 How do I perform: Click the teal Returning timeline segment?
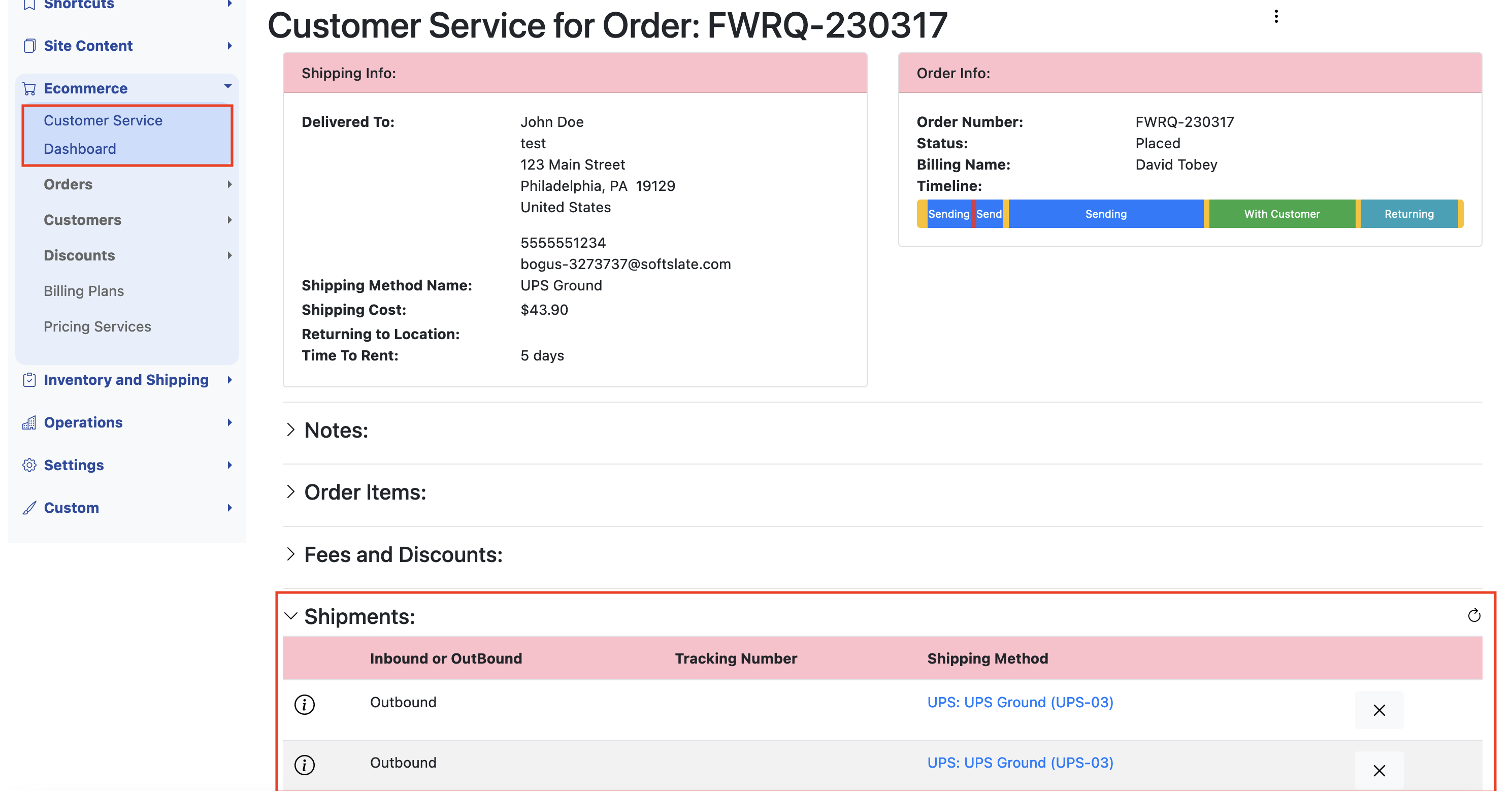1409,214
